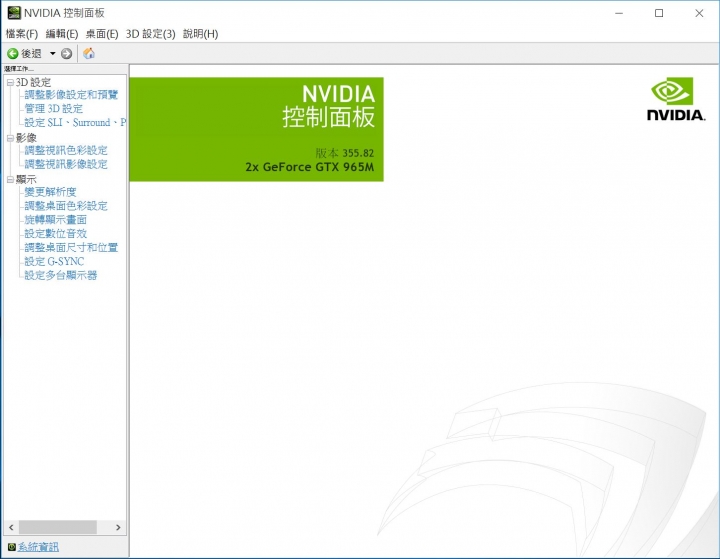Viewport: 720px width, 559px height.
Task: Select 調整桌面尺寸和位置 task
Action: (71, 248)
